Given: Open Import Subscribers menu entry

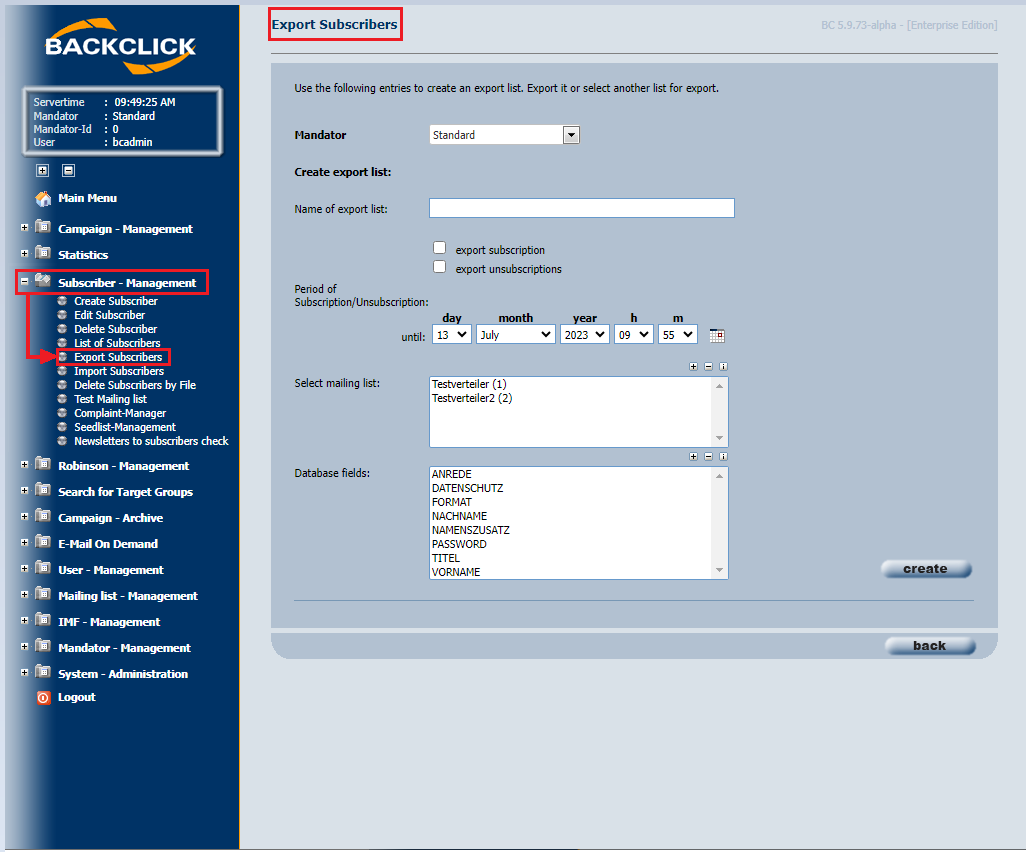Looking at the screenshot, I should (x=118, y=371).
